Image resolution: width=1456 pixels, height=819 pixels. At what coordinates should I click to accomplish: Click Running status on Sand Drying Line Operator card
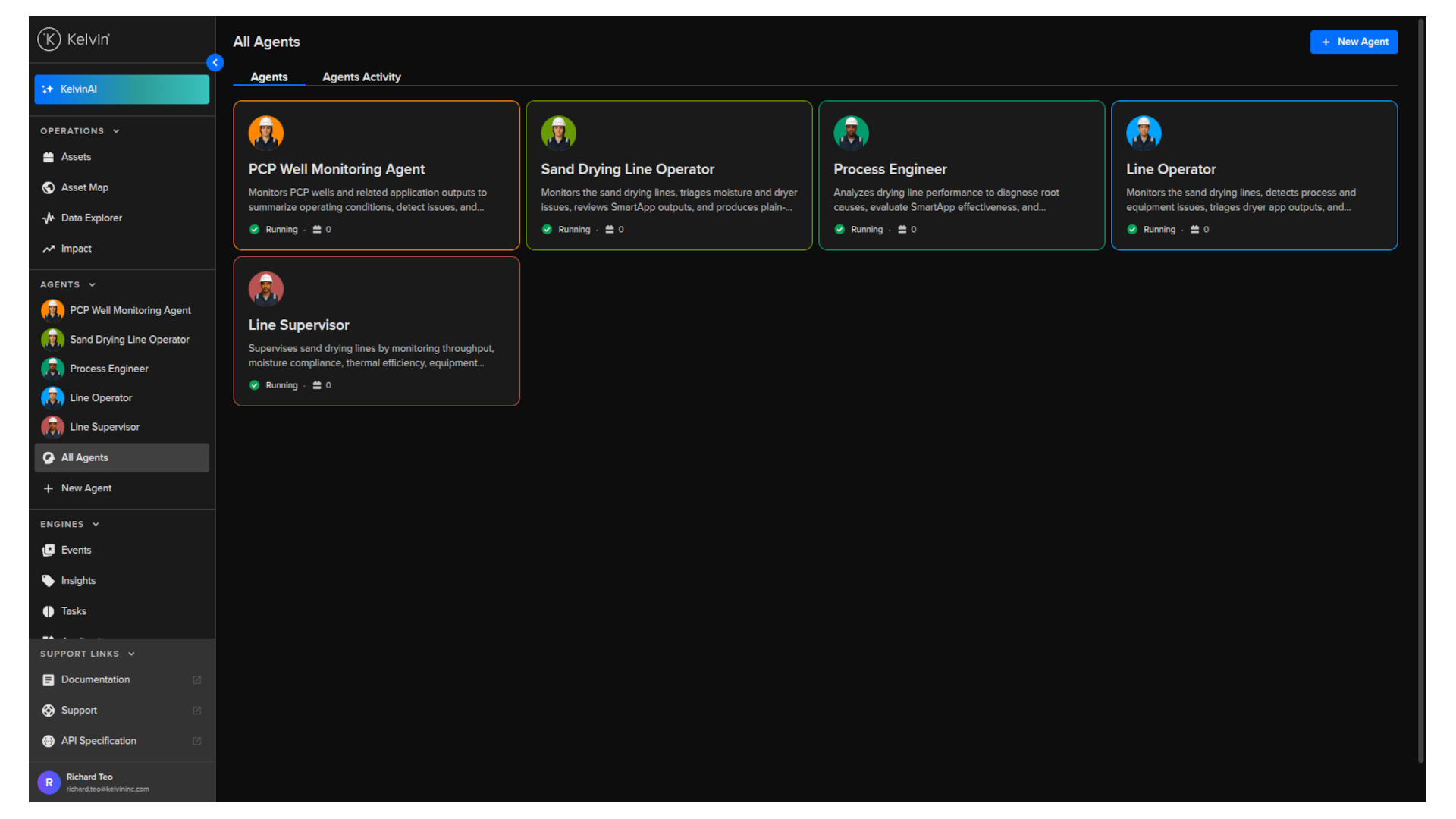pyautogui.click(x=566, y=230)
